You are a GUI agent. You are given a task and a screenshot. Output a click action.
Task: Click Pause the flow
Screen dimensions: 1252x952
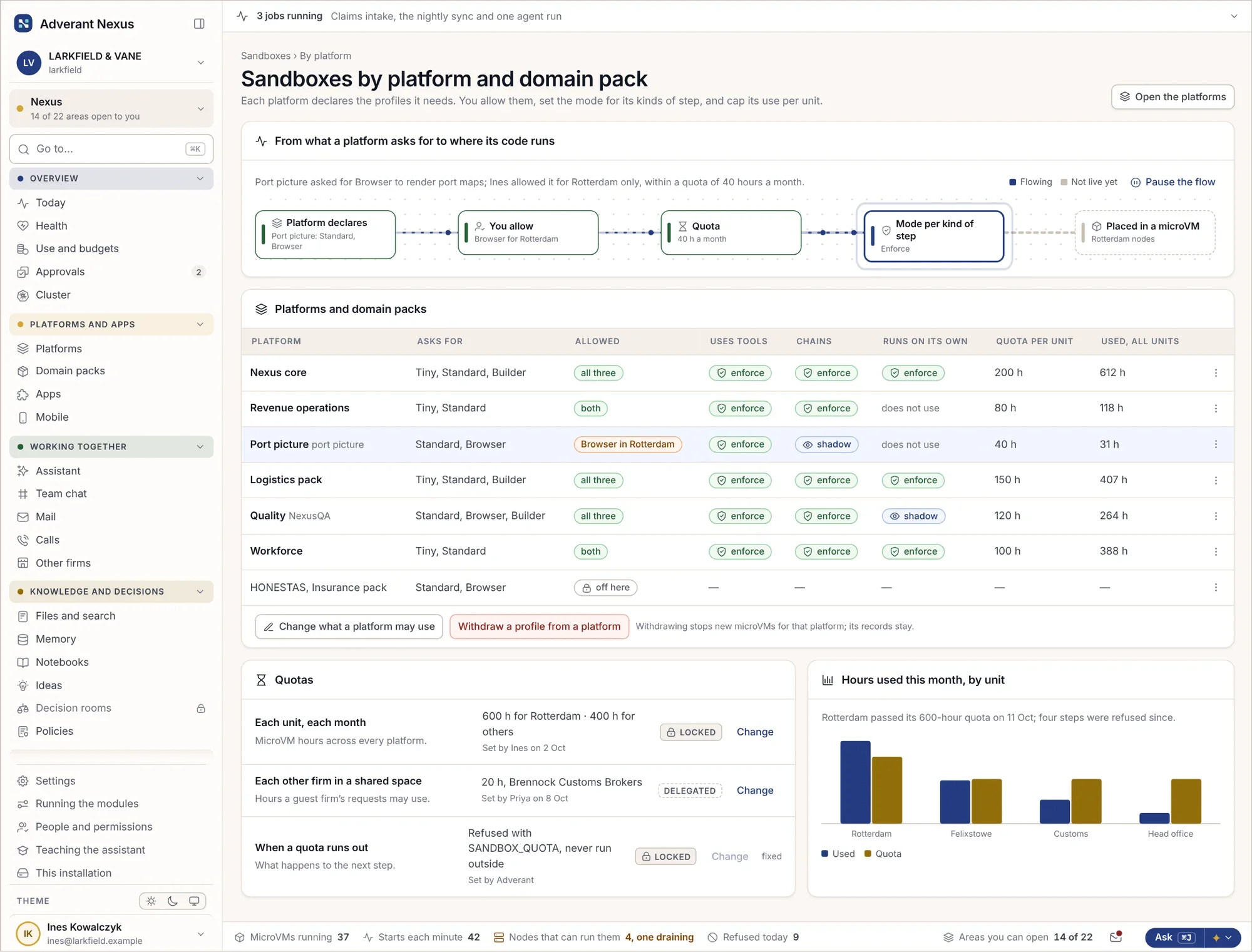click(1172, 182)
